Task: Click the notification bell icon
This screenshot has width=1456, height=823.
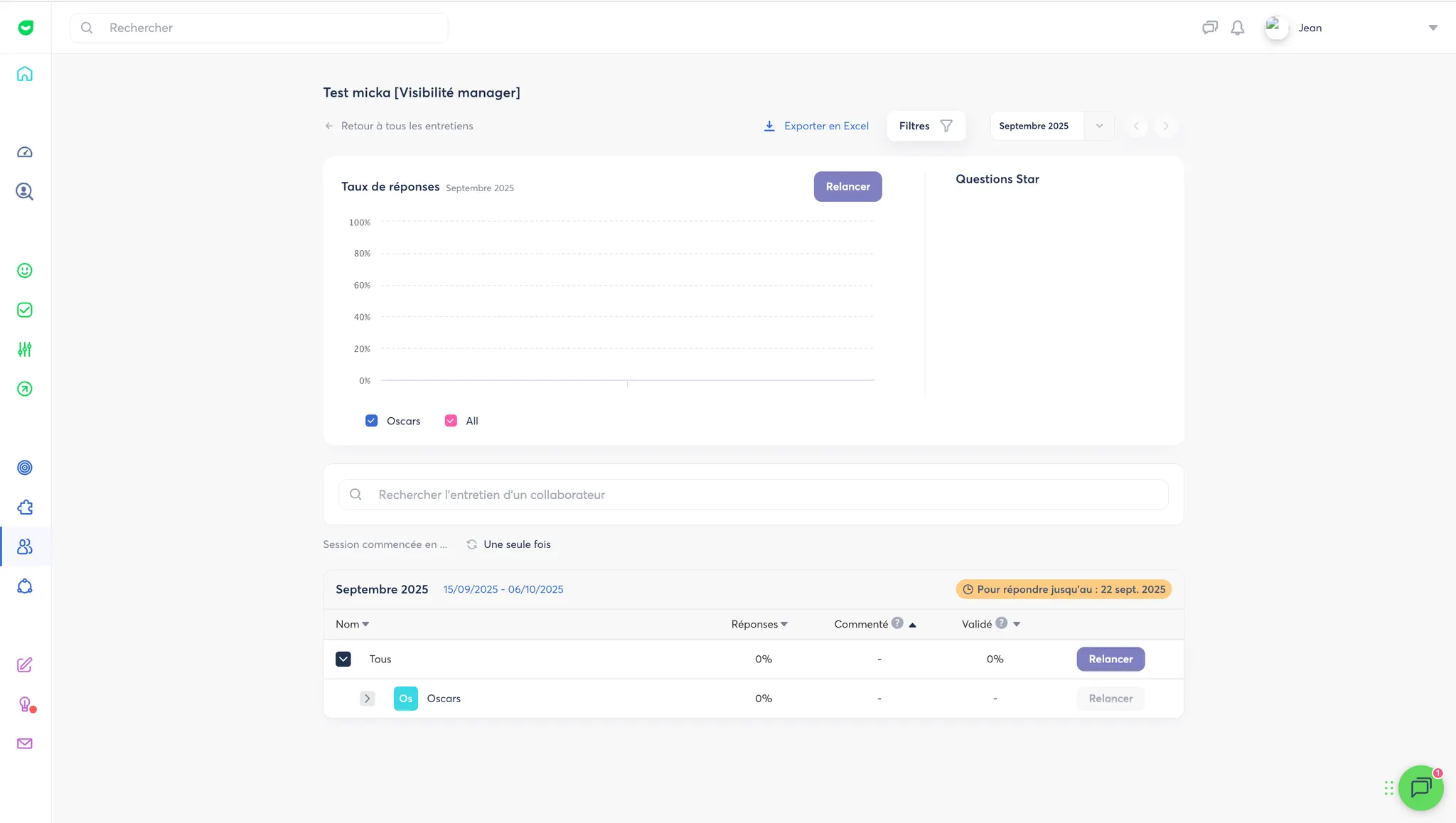Action: tap(1238, 28)
